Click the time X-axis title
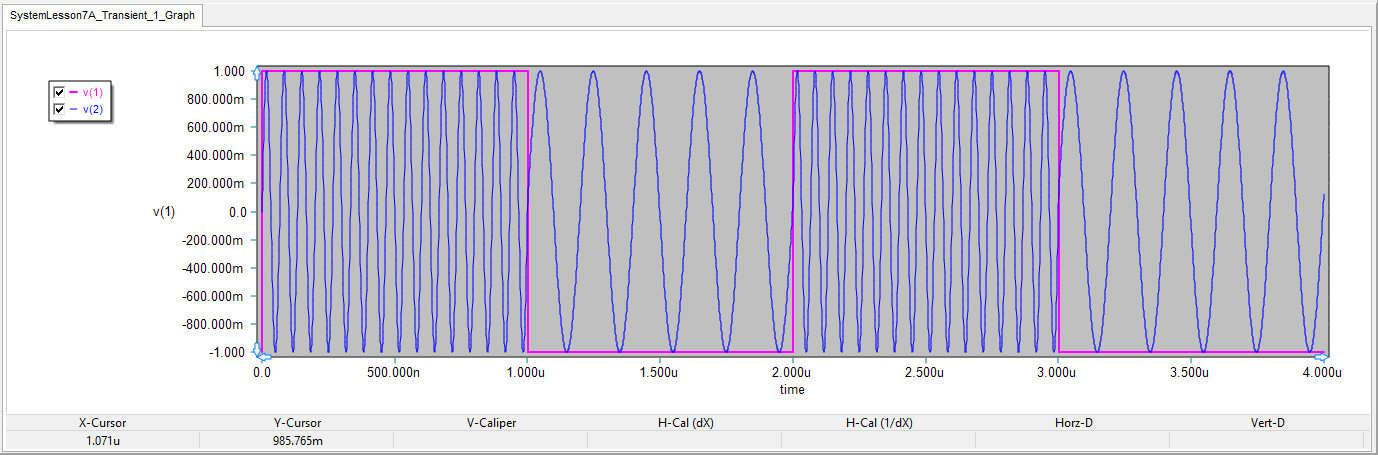 [792, 389]
